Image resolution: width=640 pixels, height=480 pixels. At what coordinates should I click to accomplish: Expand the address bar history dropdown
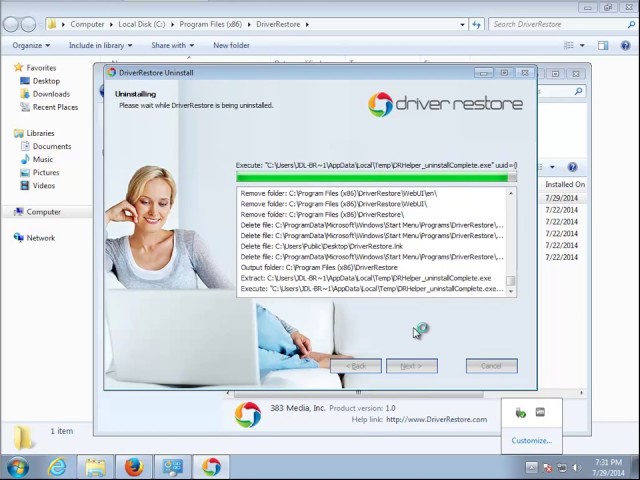coord(462,24)
